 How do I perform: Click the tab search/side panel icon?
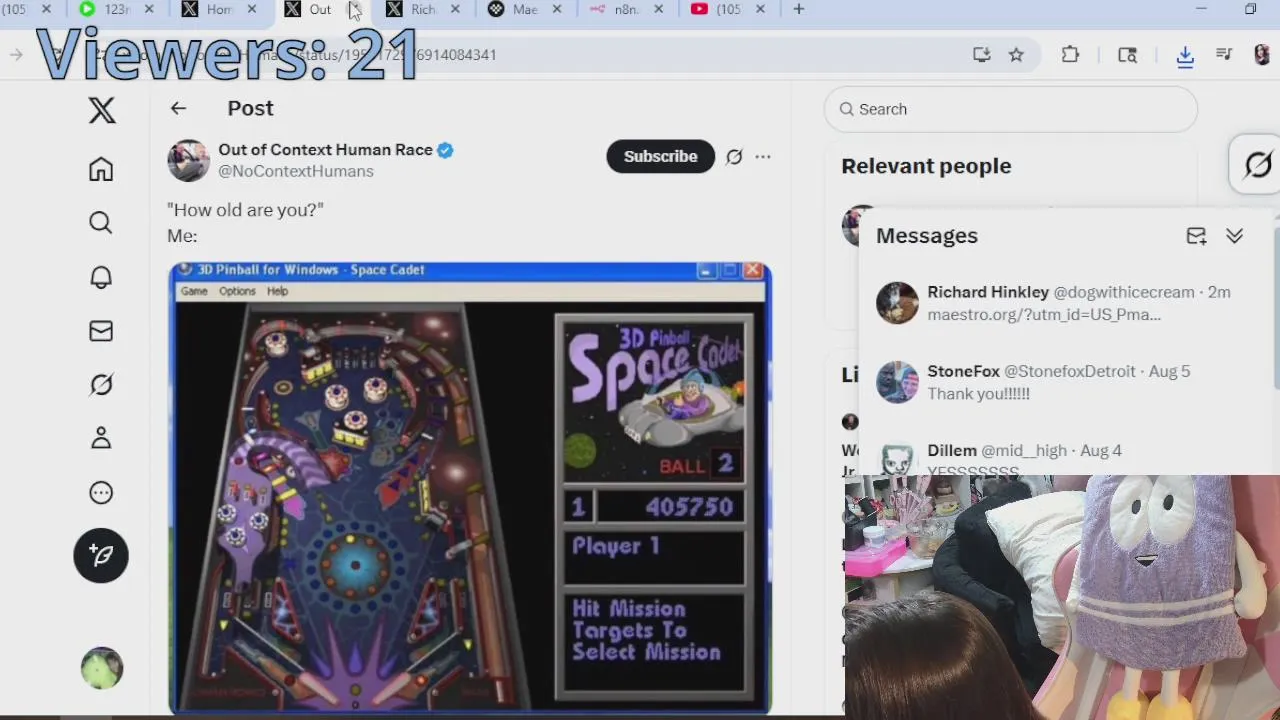pyautogui.click(x=1128, y=55)
